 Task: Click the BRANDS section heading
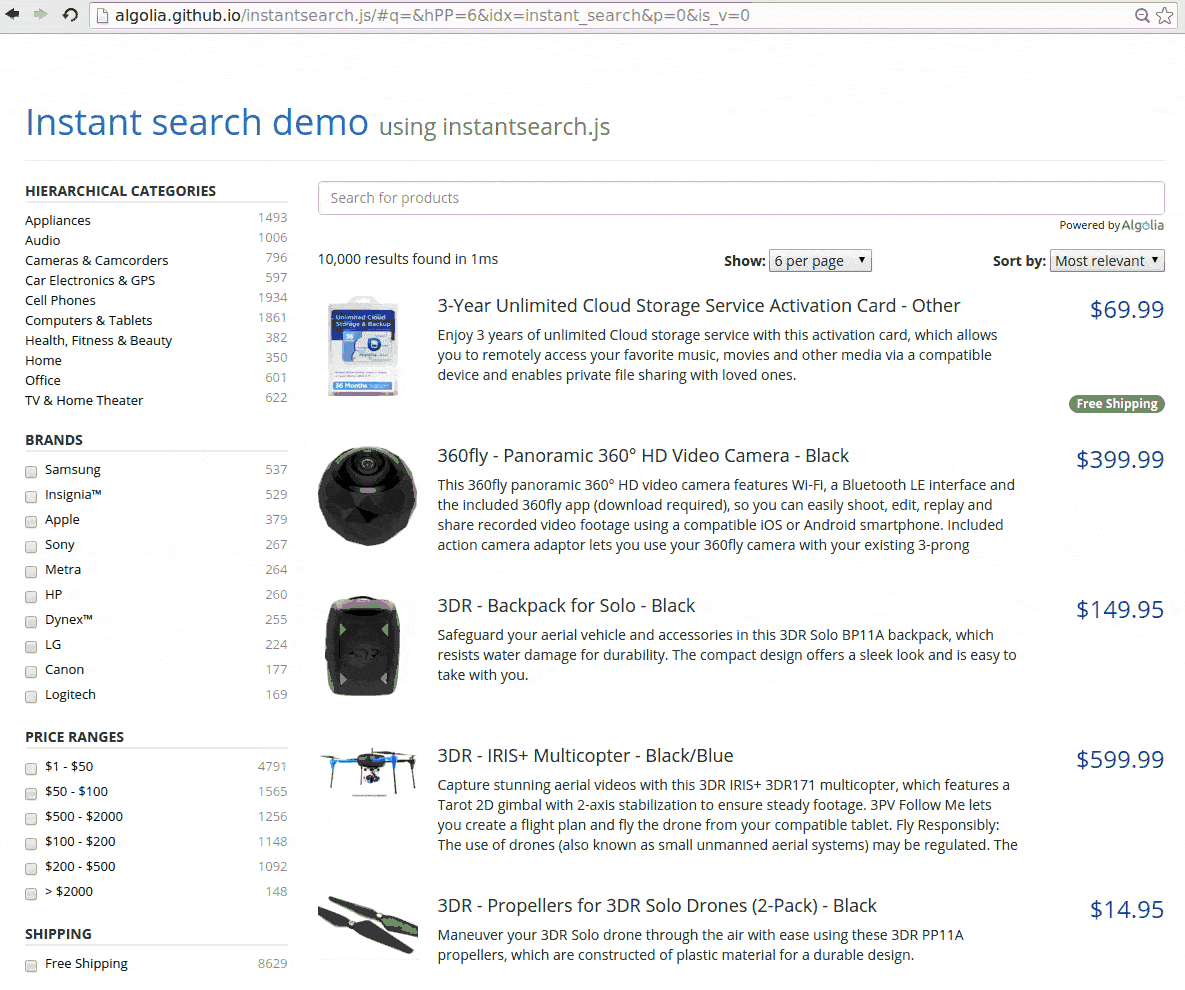click(x=54, y=440)
